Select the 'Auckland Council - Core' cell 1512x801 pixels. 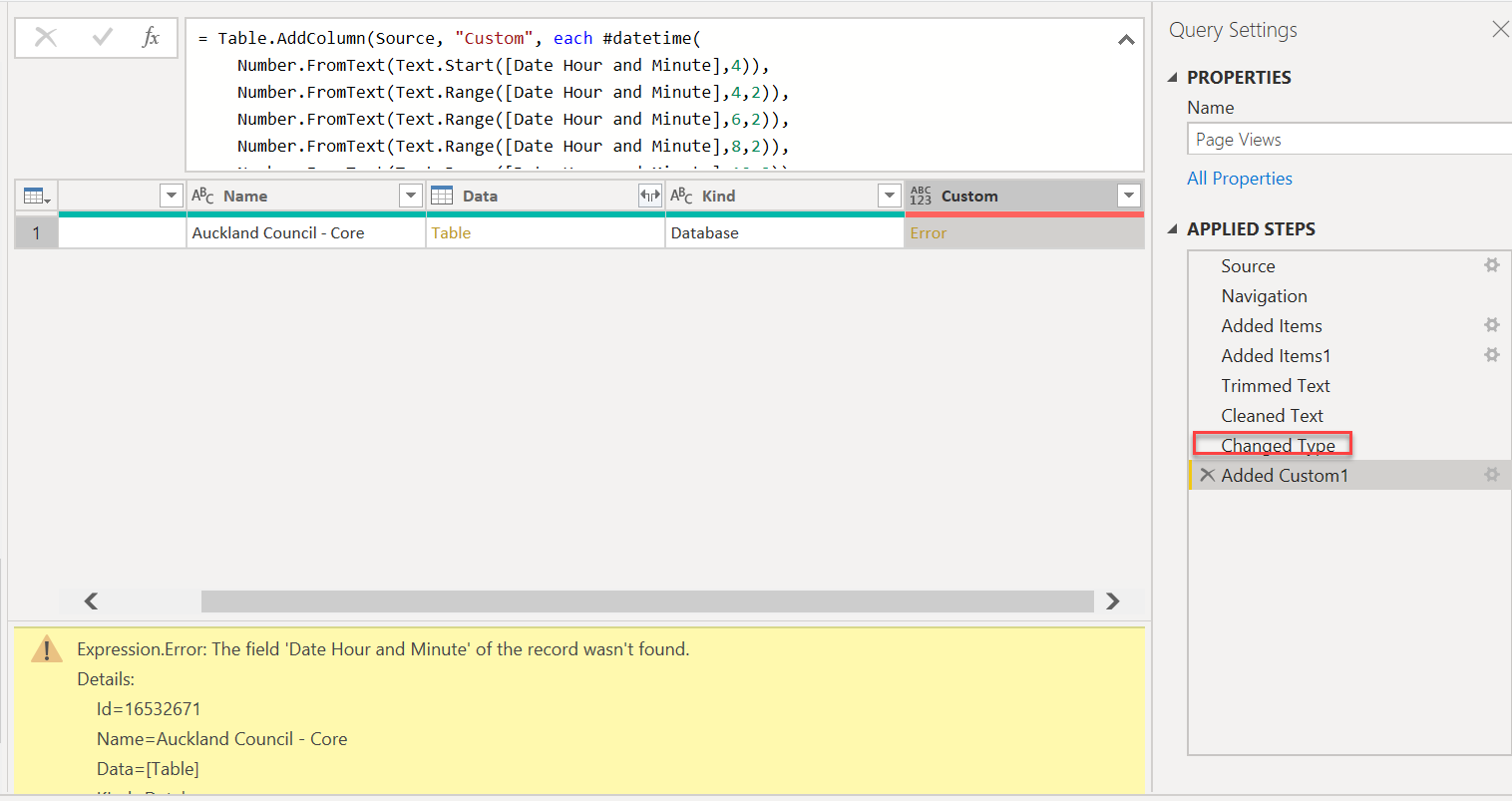click(x=306, y=232)
